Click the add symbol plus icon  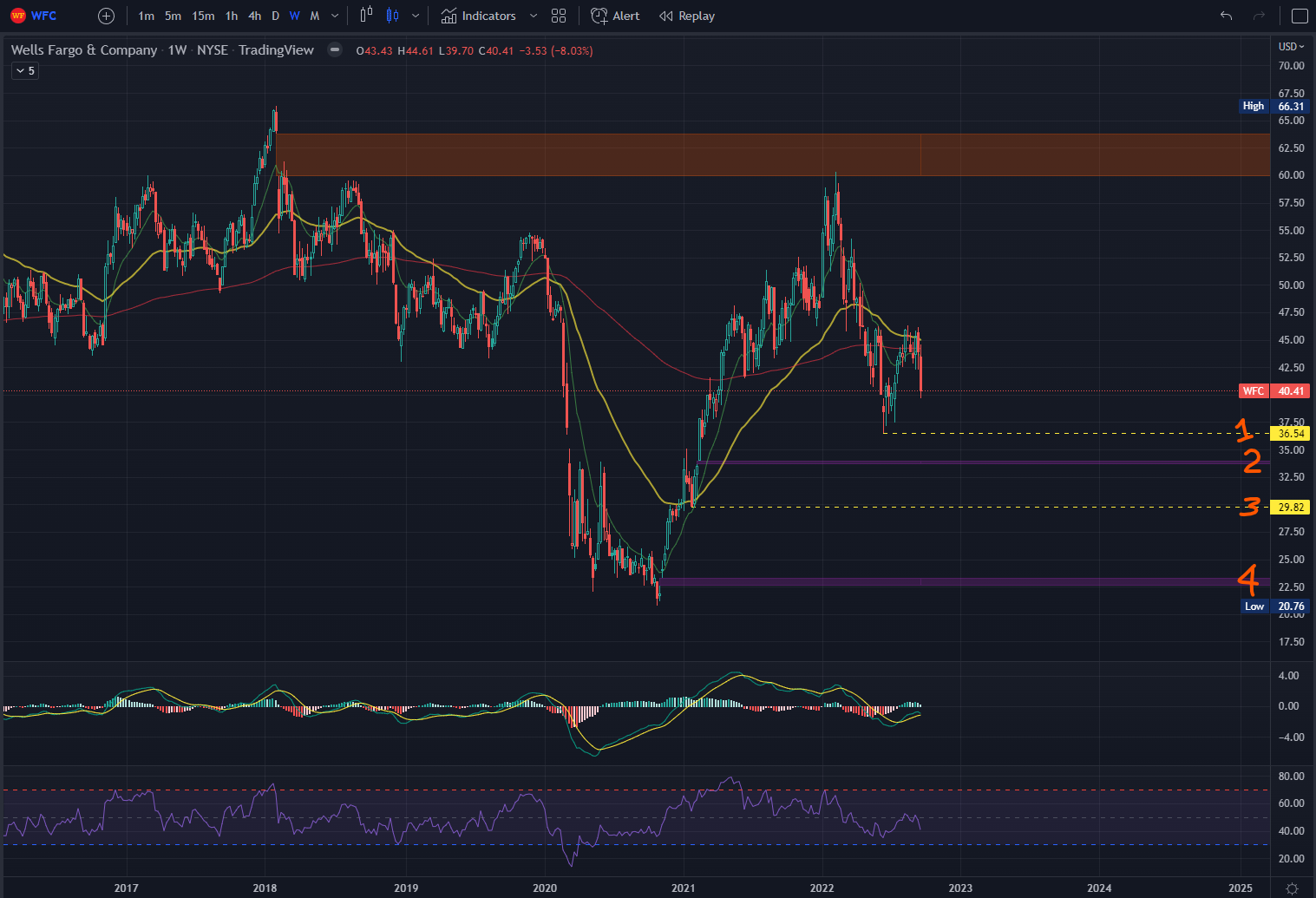tap(106, 16)
